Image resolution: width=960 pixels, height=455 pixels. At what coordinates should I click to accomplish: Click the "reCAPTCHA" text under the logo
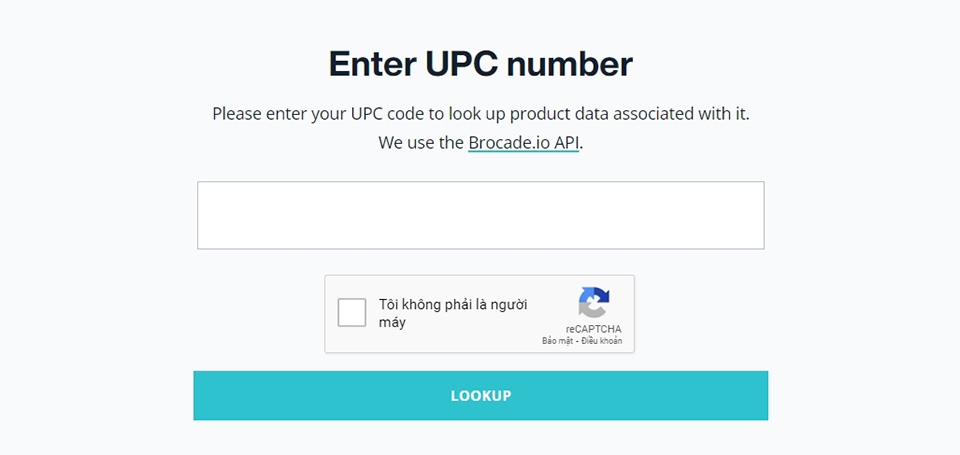(x=593, y=329)
